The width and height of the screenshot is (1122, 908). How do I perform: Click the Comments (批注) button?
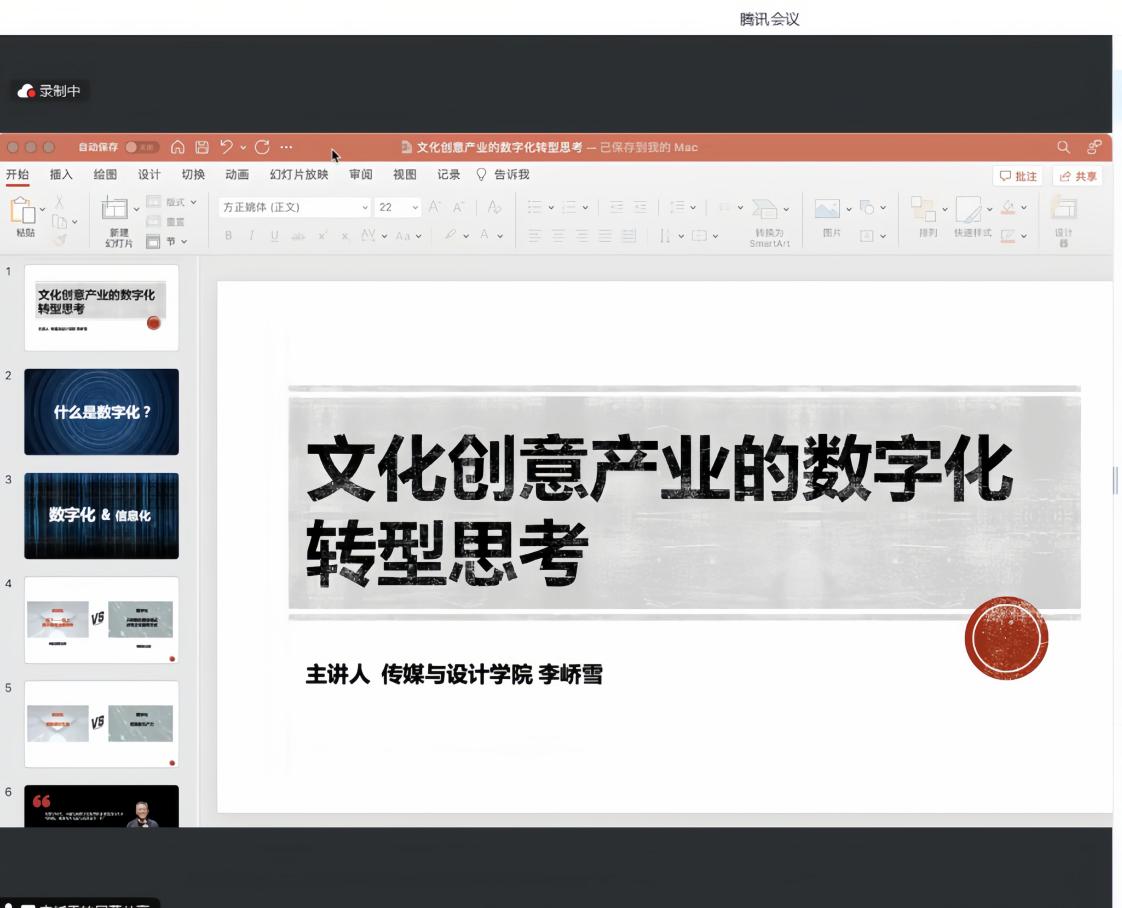1018,176
